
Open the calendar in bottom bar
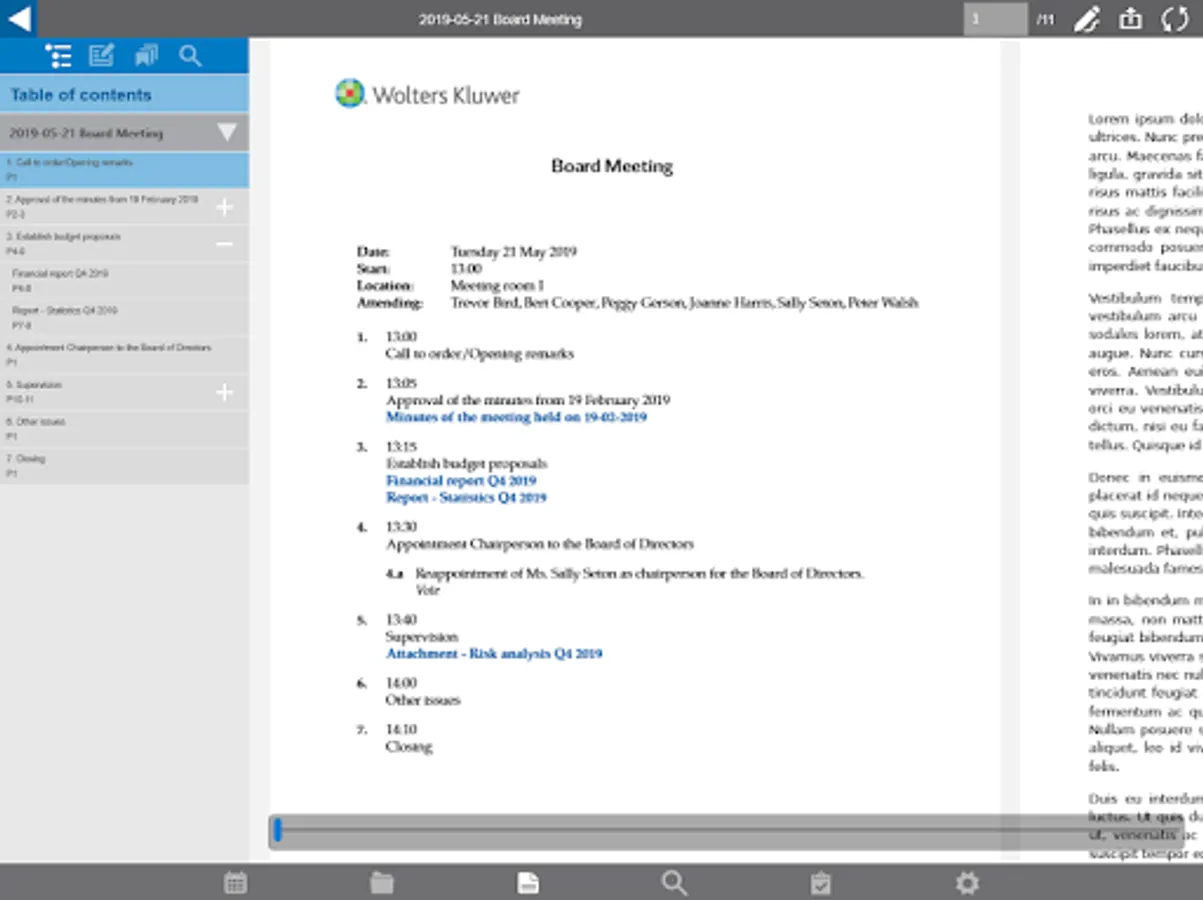235,882
